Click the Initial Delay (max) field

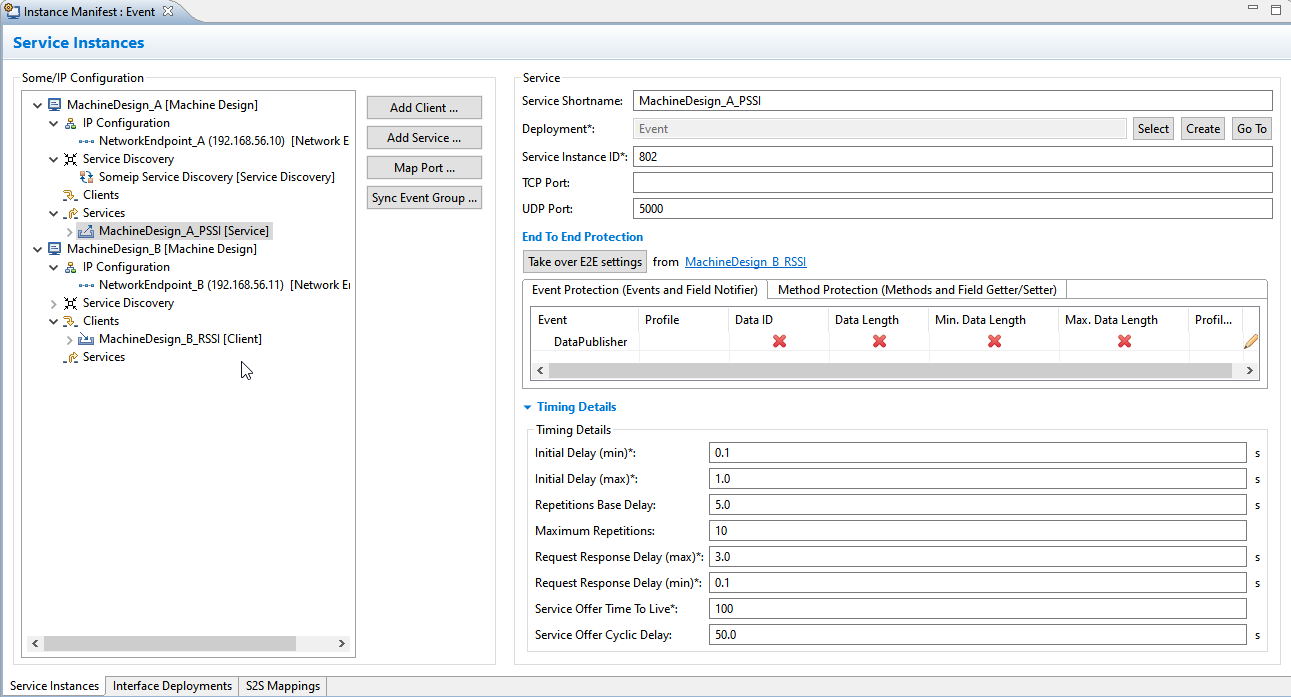pyautogui.click(x=978, y=479)
